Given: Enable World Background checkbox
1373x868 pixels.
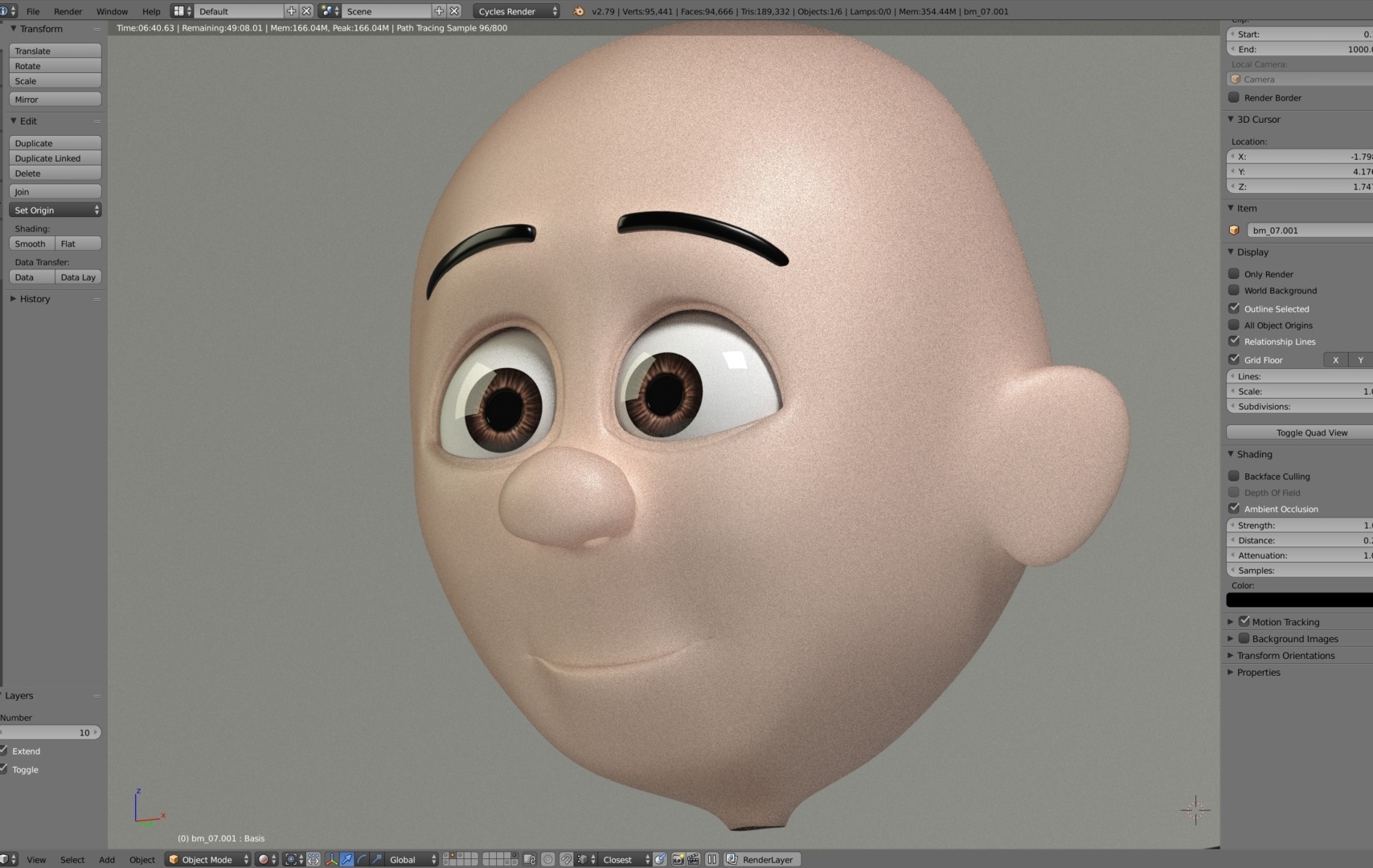Looking at the screenshot, I should pyautogui.click(x=1234, y=290).
